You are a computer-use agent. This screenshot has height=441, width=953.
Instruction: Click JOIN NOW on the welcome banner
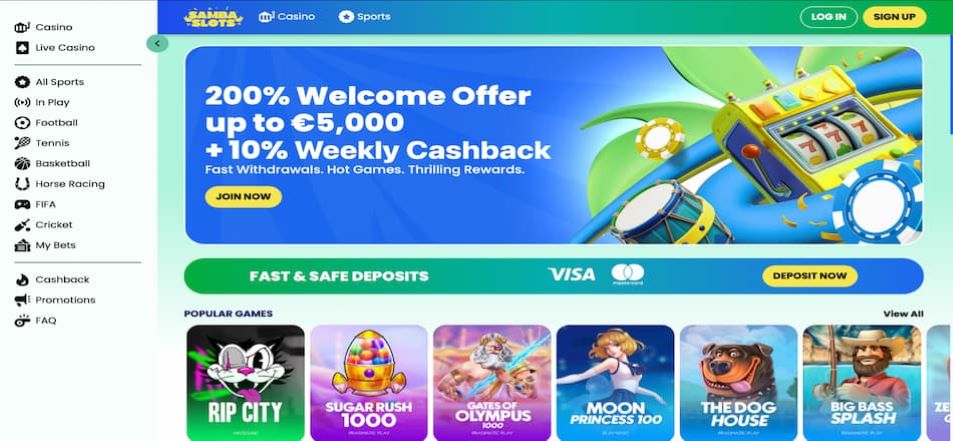[243, 197]
